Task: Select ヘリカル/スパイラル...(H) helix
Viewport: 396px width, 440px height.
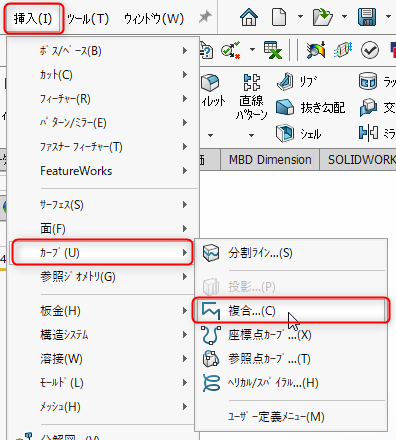Action: click(291, 383)
